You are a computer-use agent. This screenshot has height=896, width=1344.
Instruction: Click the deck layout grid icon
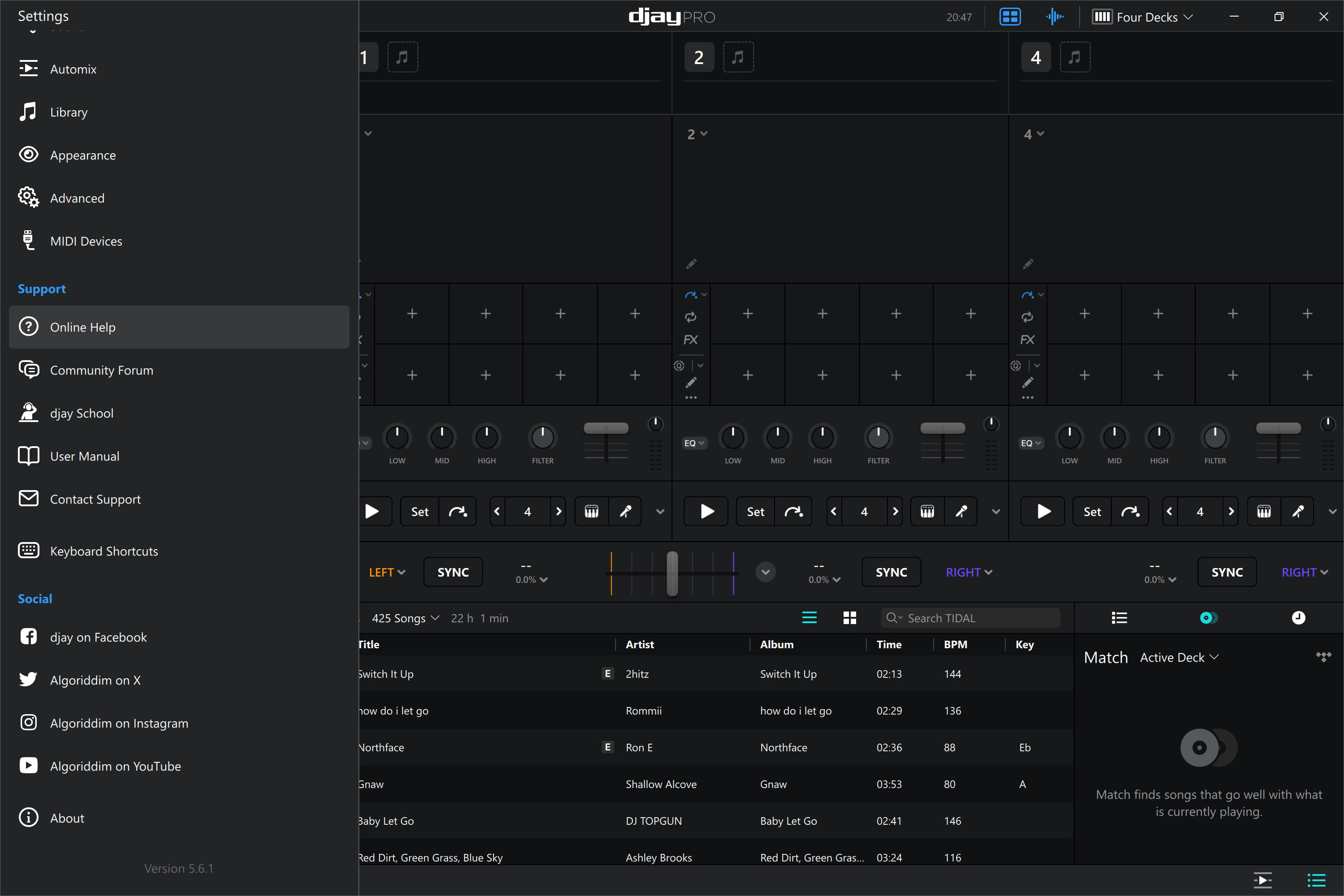point(1010,17)
